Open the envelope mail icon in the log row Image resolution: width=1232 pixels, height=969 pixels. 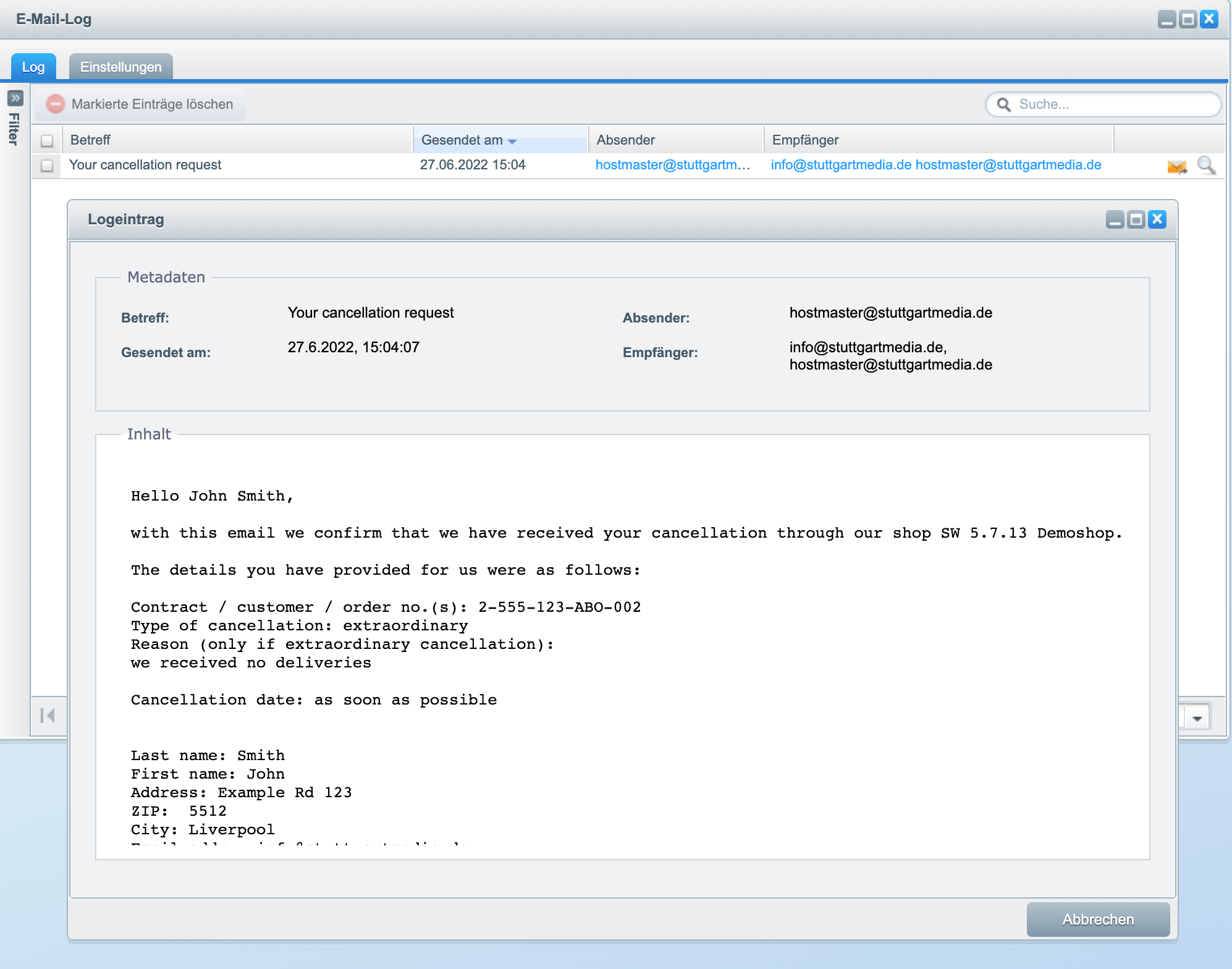pyautogui.click(x=1176, y=166)
